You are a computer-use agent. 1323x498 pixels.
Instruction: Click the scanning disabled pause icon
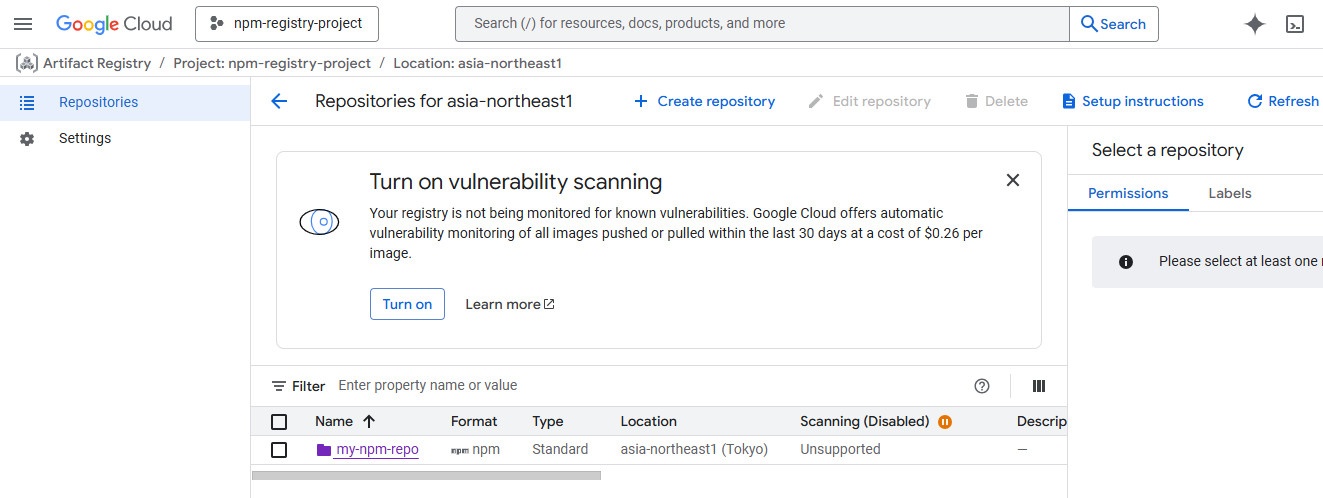[x=945, y=422]
